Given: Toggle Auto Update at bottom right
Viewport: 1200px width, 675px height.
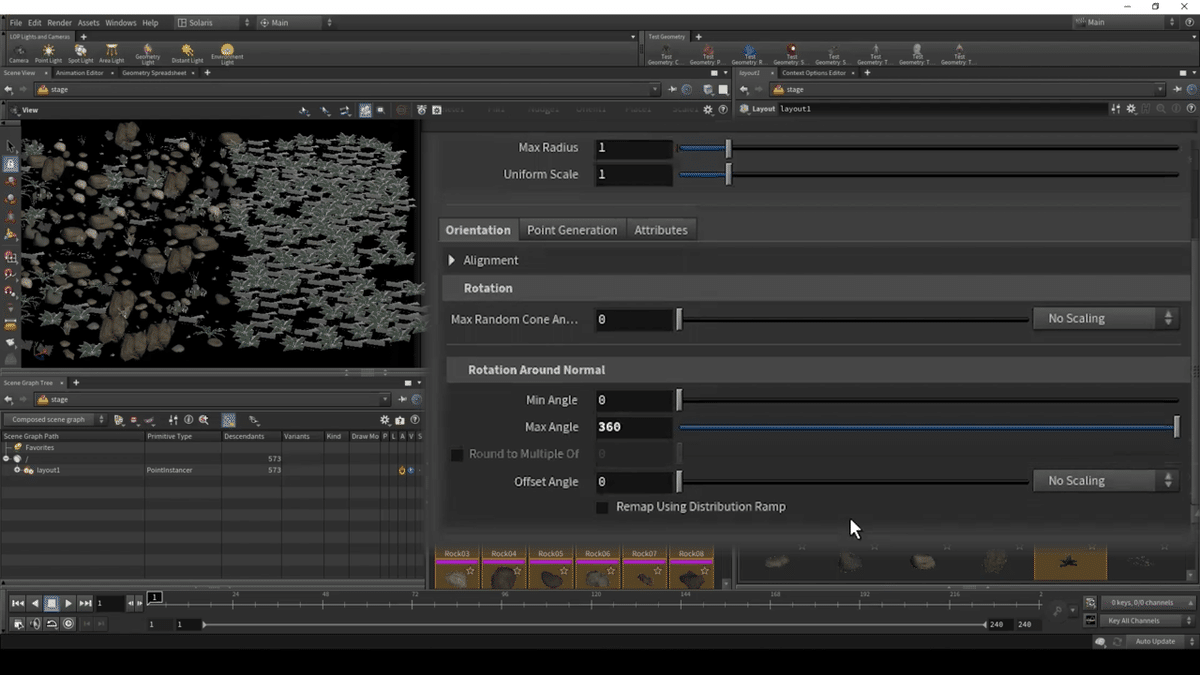Looking at the screenshot, I should click(1154, 641).
